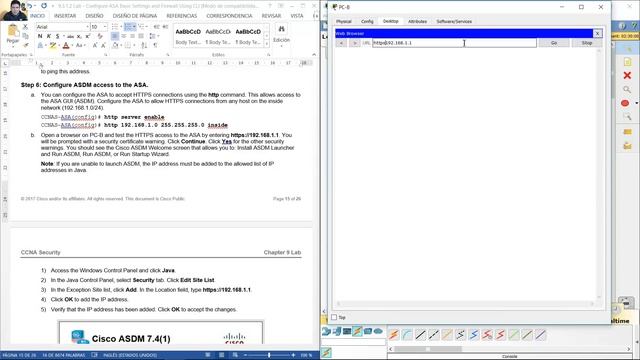Open the INSERTAR ribbon tab

click(x=65, y=16)
